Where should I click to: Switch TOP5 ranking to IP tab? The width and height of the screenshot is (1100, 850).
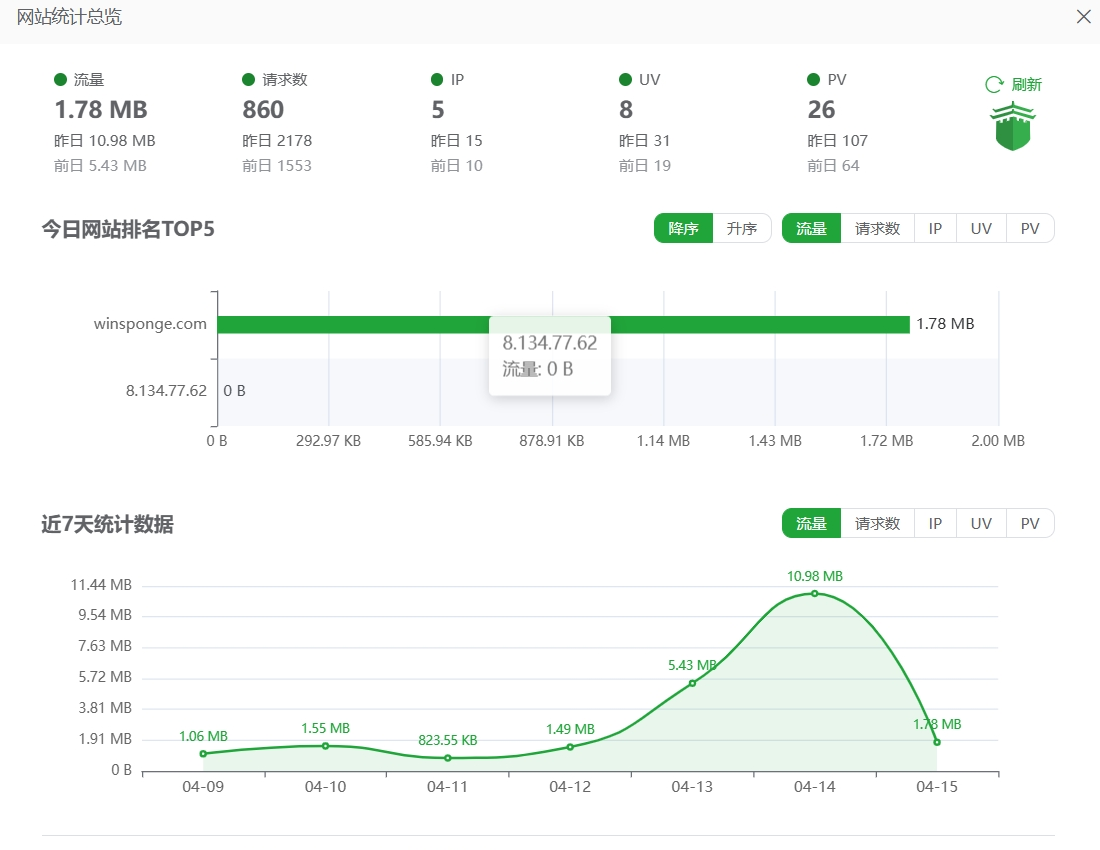(x=935, y=228)
